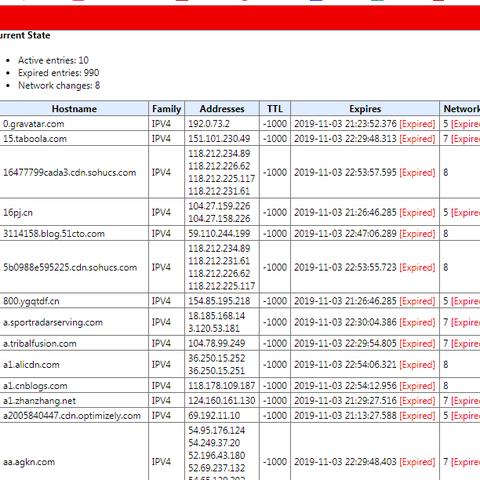
Task: Select hostname 5b0988e595225.cdn.sohucs.com
Action: coord(70,267)
